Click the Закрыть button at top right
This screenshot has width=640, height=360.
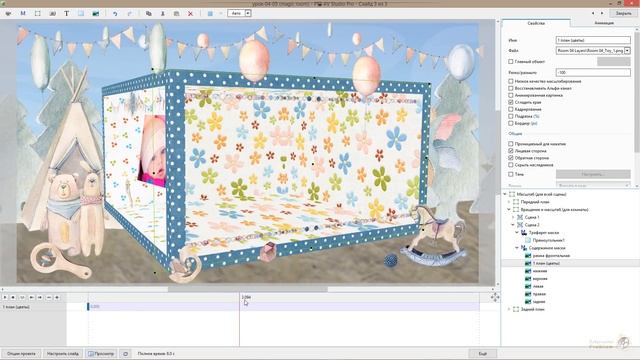623,13
